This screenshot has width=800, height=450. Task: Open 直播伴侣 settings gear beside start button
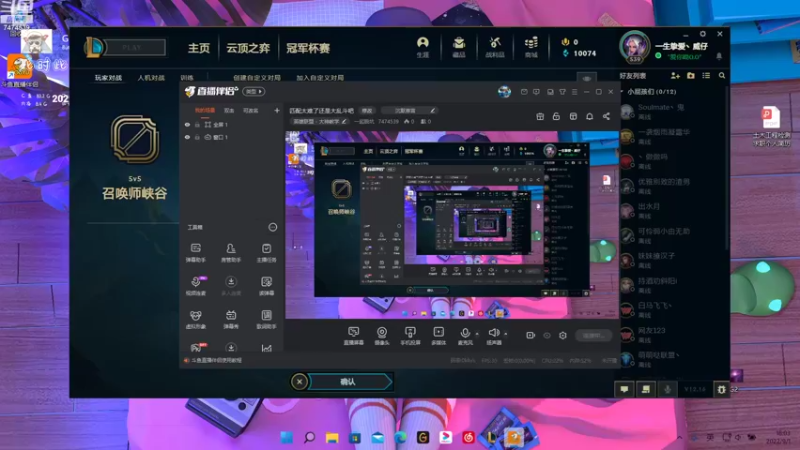[563, 335]
